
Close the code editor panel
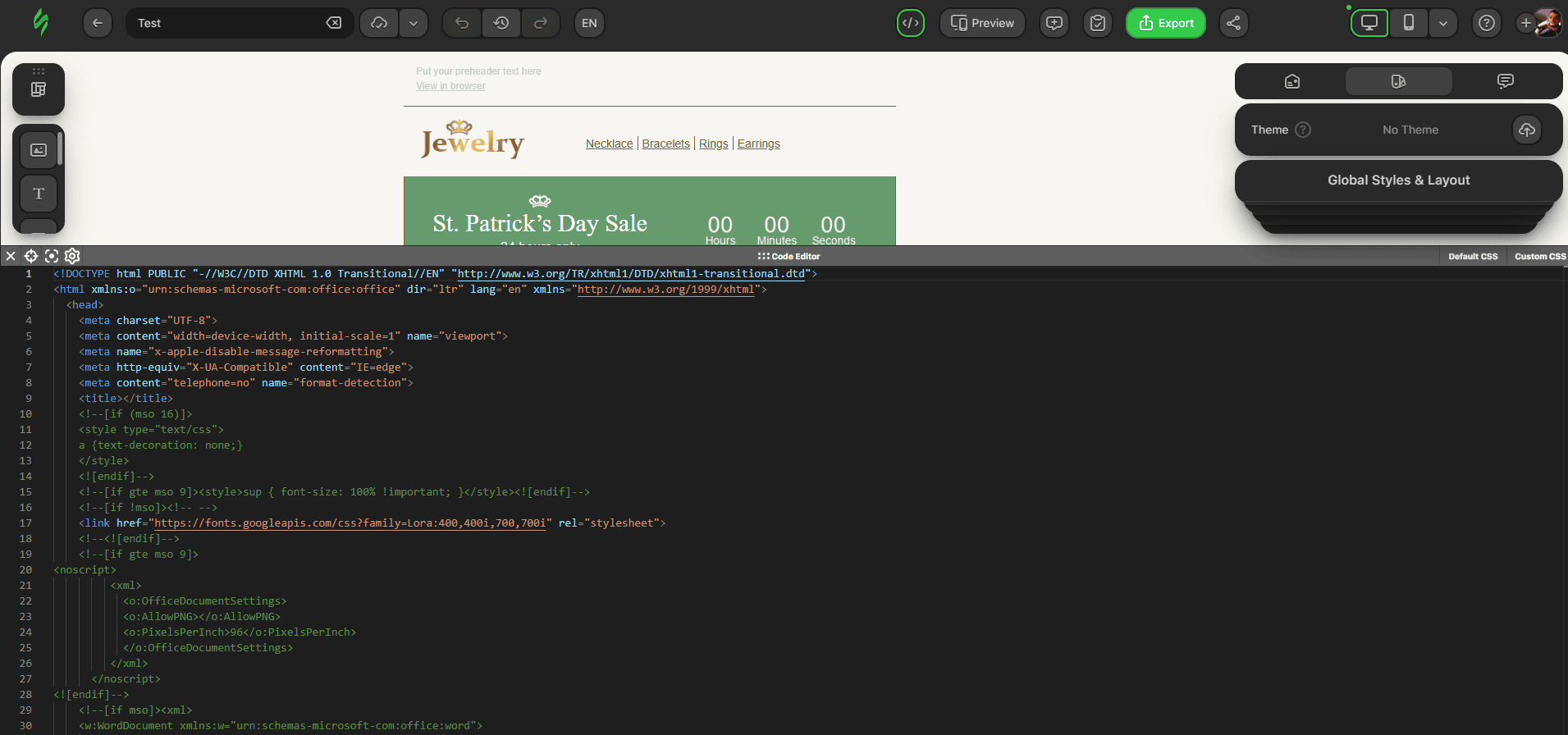click(x=11, y=256)
